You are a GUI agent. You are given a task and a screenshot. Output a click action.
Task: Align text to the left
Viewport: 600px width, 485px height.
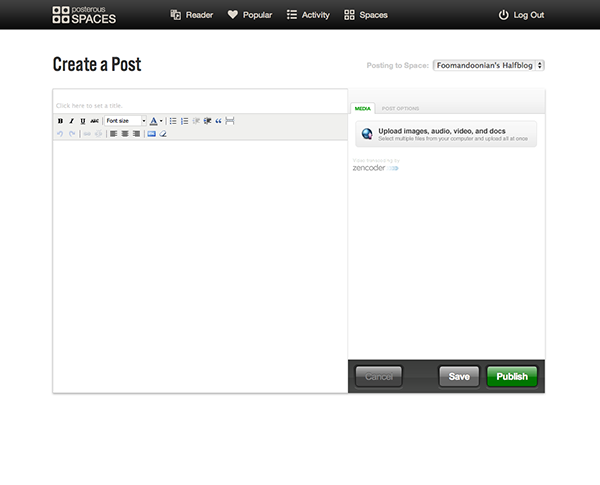[x=113, y=133]
